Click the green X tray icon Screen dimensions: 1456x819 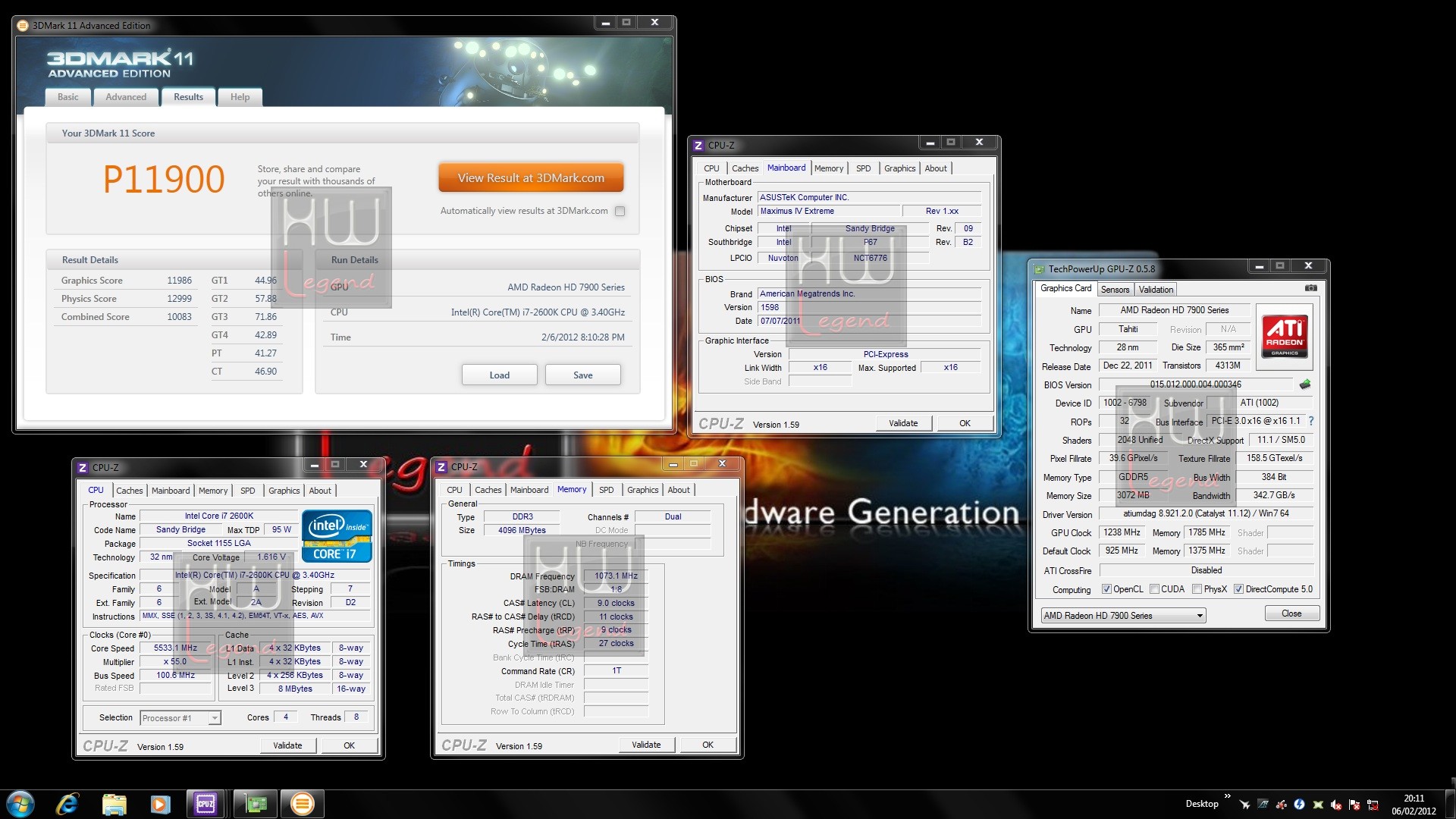(1318, 805)
